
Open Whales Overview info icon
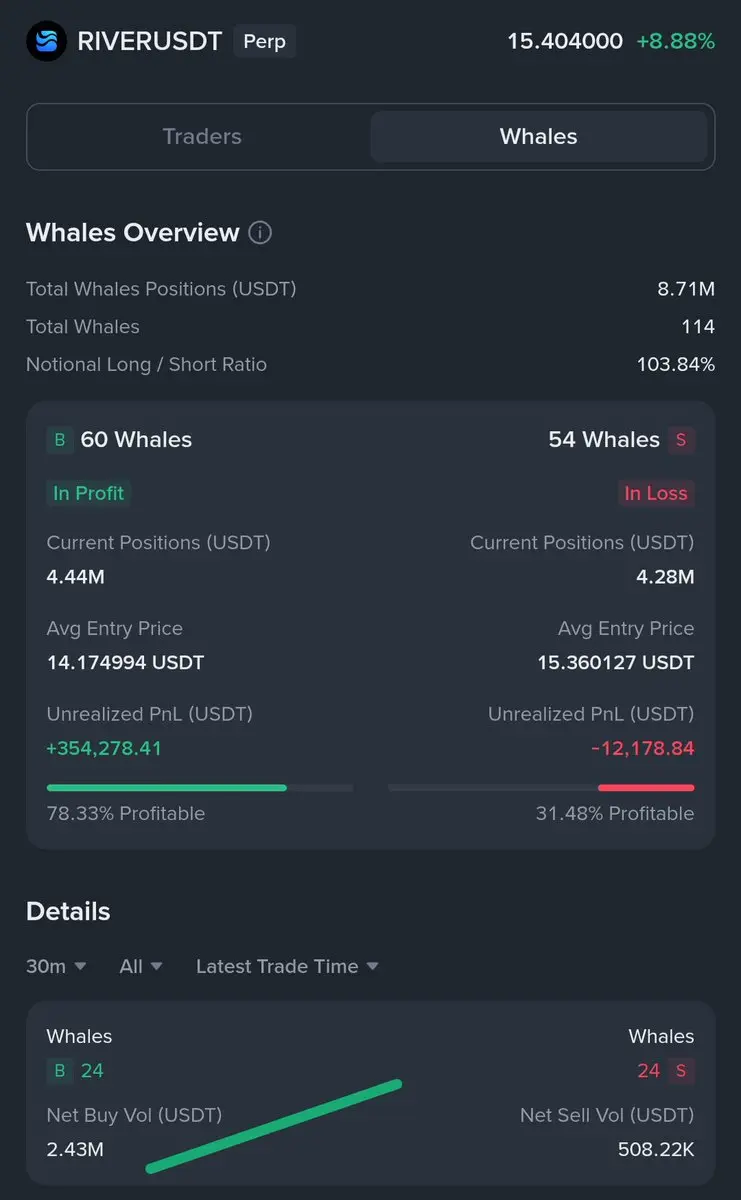tap(260, 233)
